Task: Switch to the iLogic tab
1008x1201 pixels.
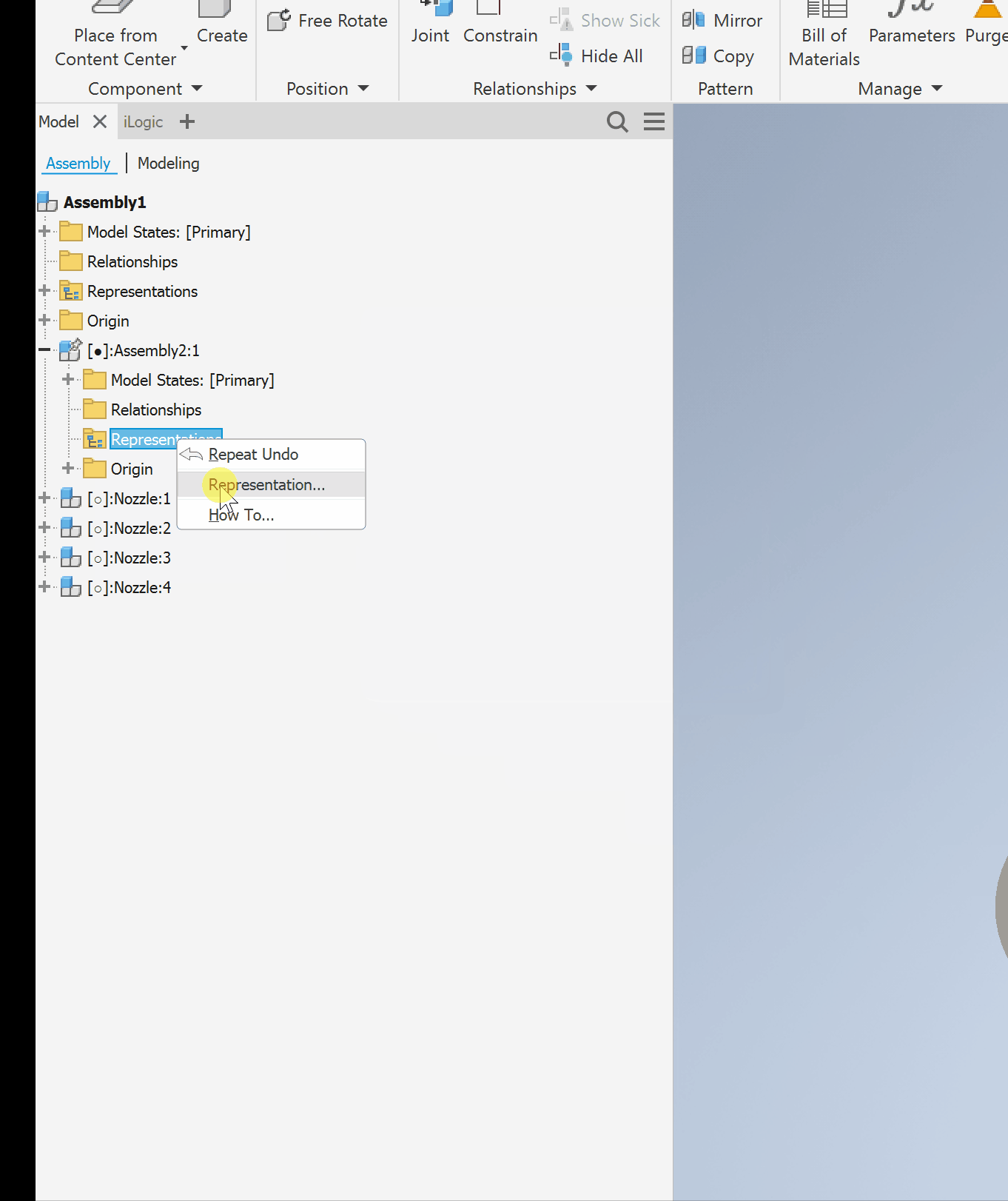Action: 143,121
